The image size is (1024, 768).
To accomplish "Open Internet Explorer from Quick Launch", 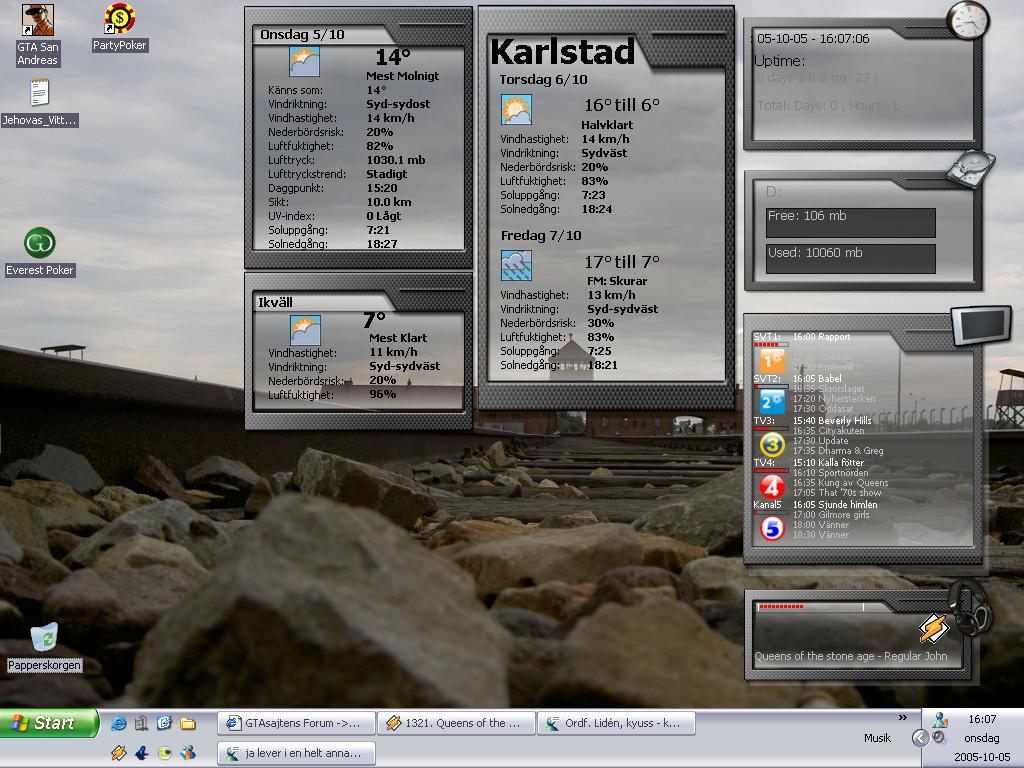I will click(x=119, y=723).
